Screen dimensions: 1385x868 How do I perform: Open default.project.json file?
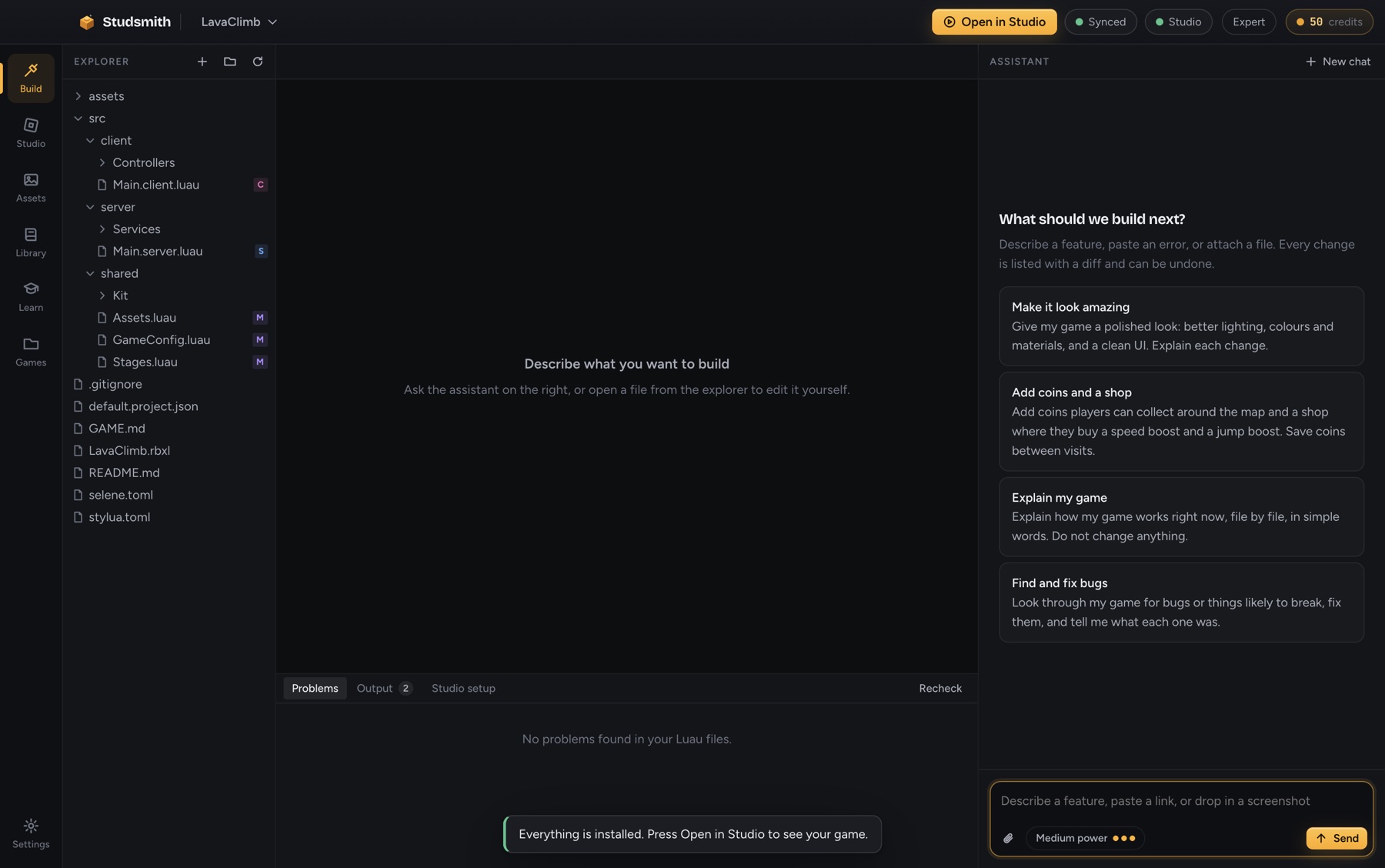point(169,406)
